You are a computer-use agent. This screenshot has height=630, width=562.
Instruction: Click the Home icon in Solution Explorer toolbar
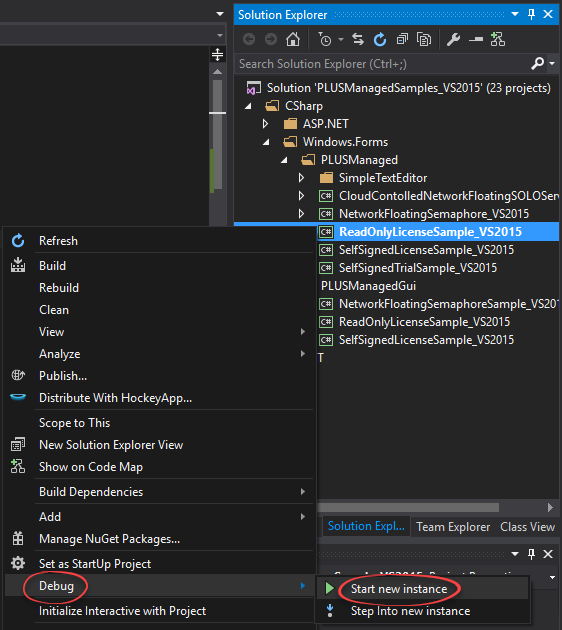point(293,39)
